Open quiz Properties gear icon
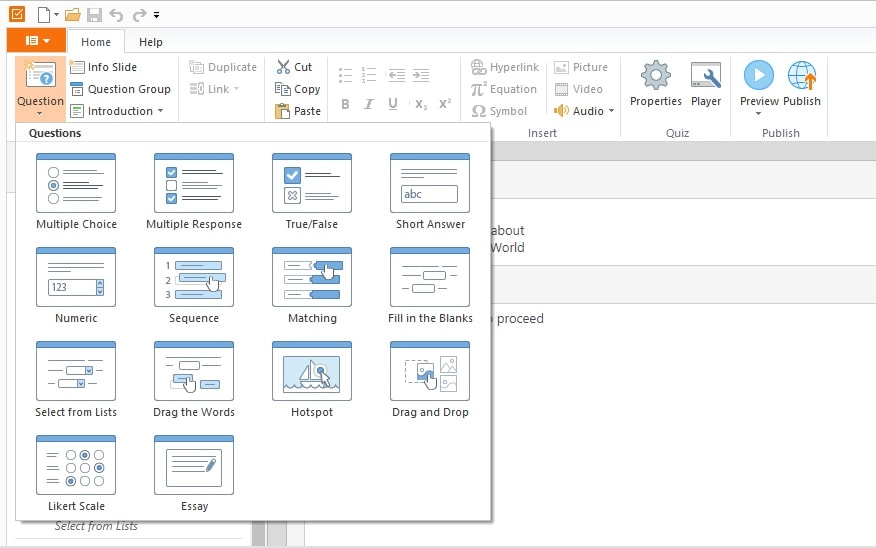 [x=655, y=77]
